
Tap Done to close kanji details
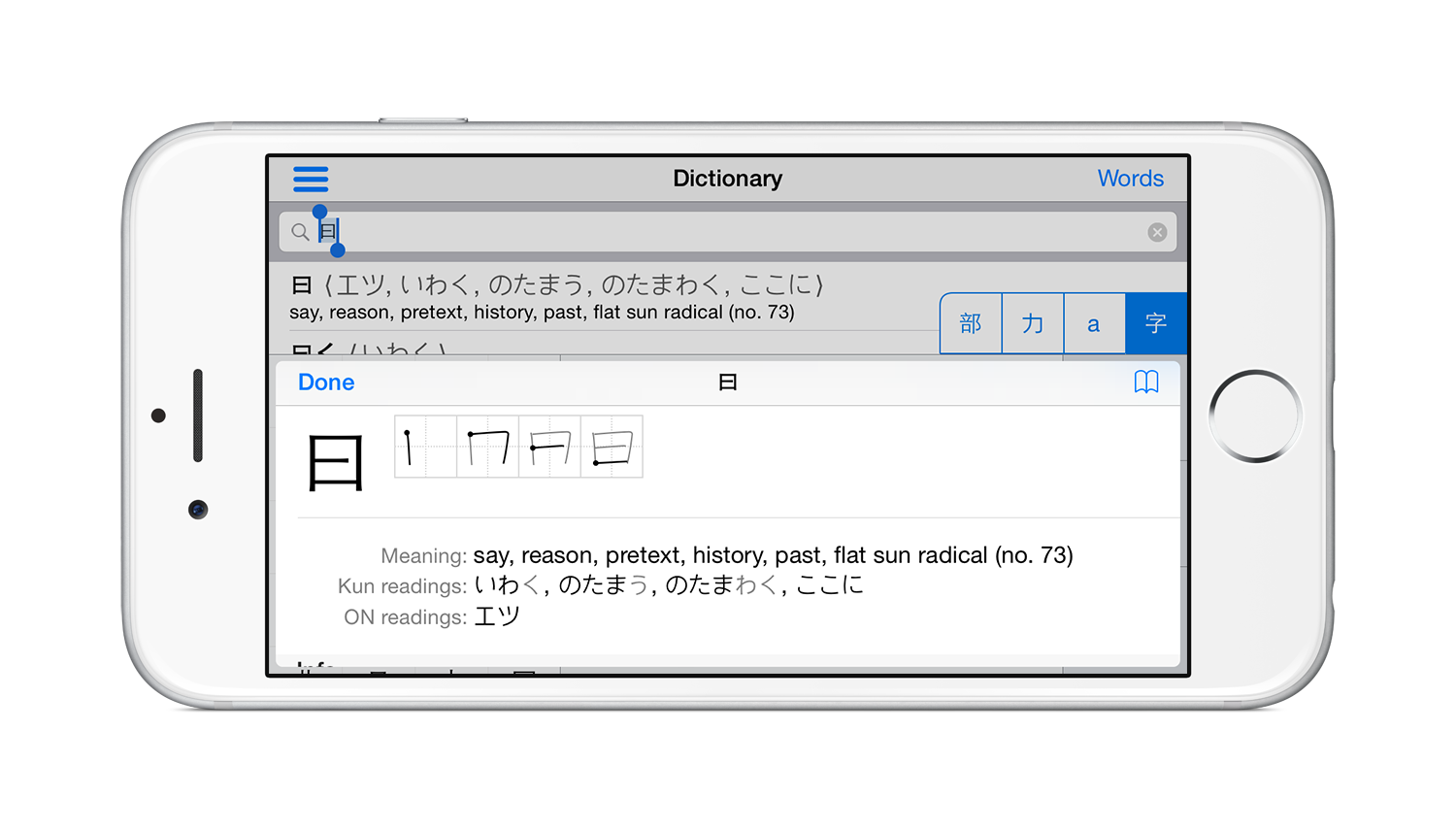[326, 382]
